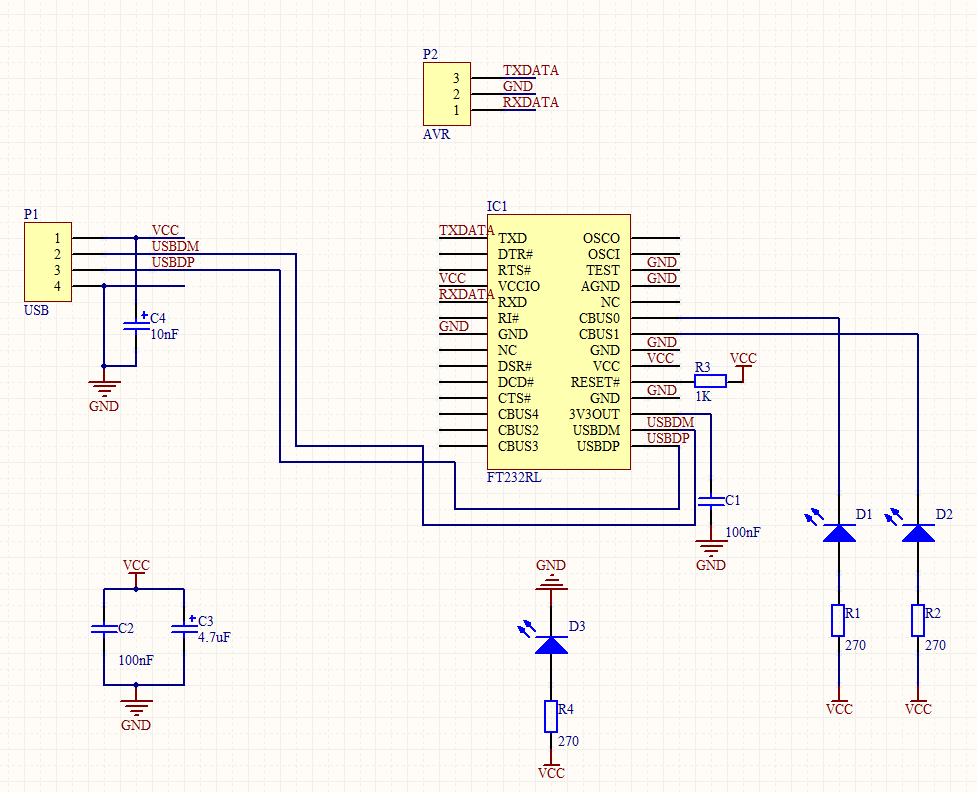Click the USBDP net label near P1
Viewport: 977px width, 792px height.
[x=173, y=262]
